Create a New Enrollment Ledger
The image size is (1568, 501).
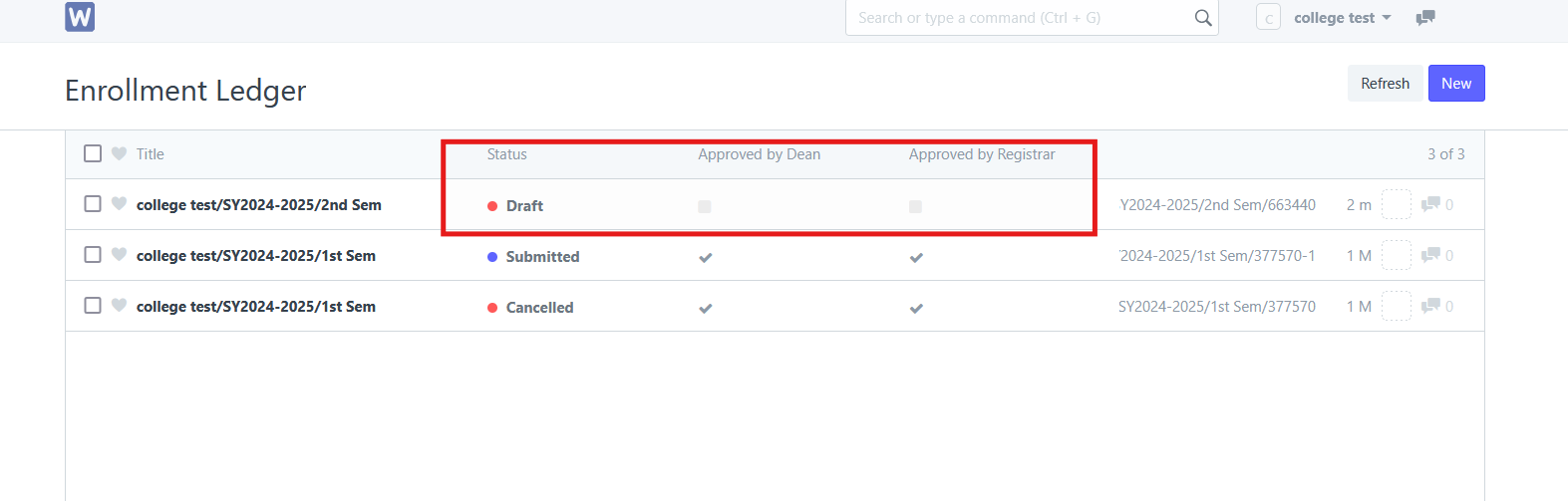point(1456,84)
